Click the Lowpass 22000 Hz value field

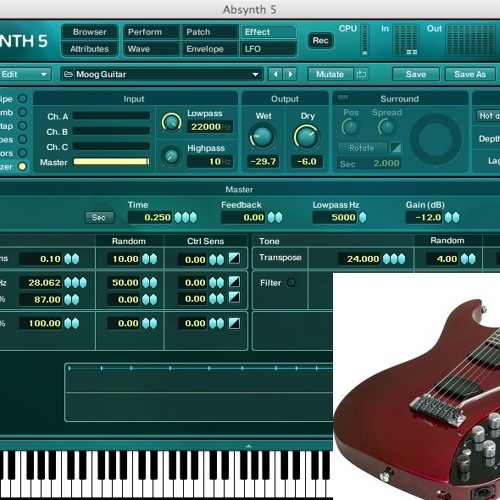coord(210,127)
